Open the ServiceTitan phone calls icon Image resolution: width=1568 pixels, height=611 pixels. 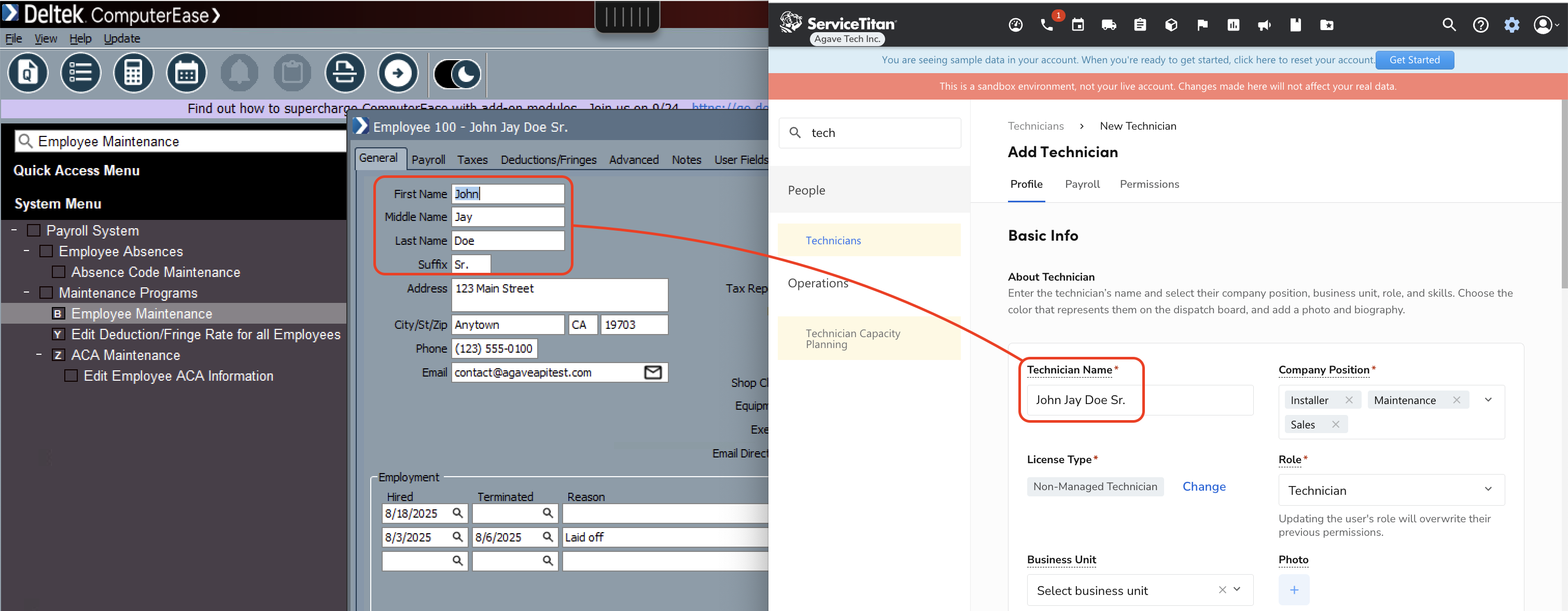click(1046, 25)
